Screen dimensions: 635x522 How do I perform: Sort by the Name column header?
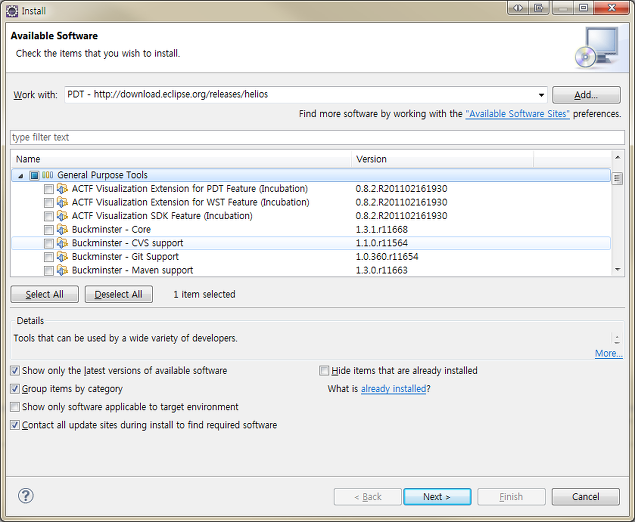pyautogui.click(x=181, y=159)
